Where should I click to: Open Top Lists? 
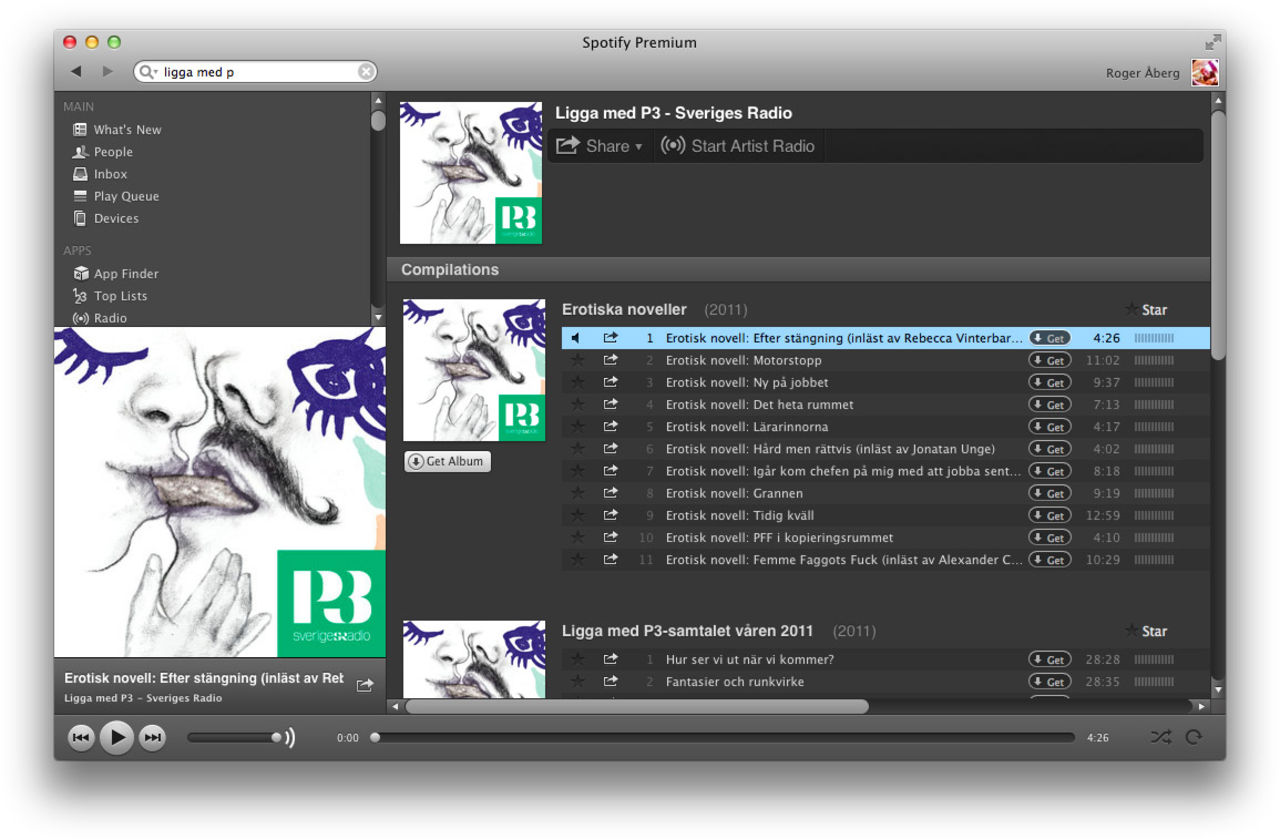point(120,296)
